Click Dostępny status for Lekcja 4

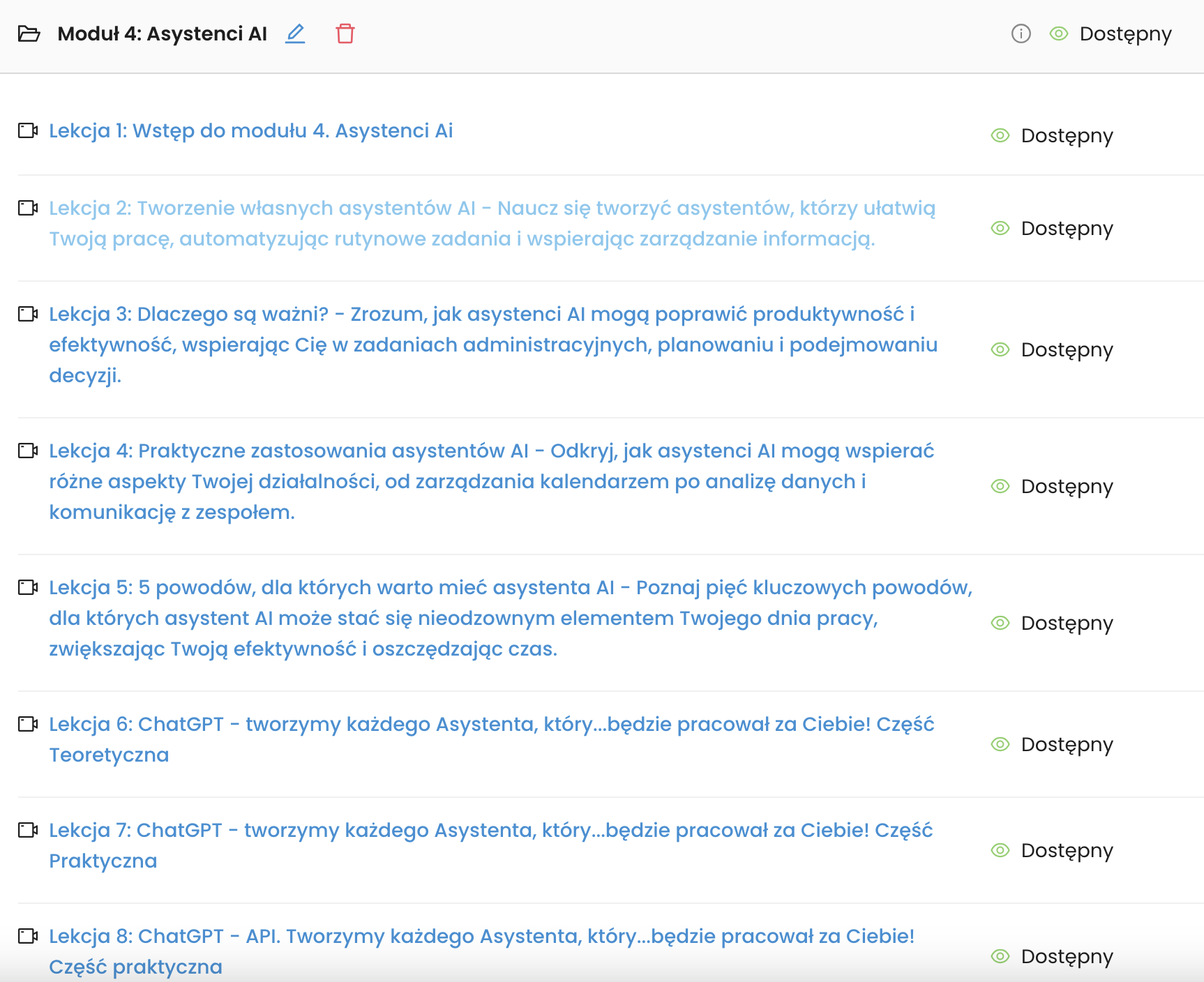click(1067, 487)
